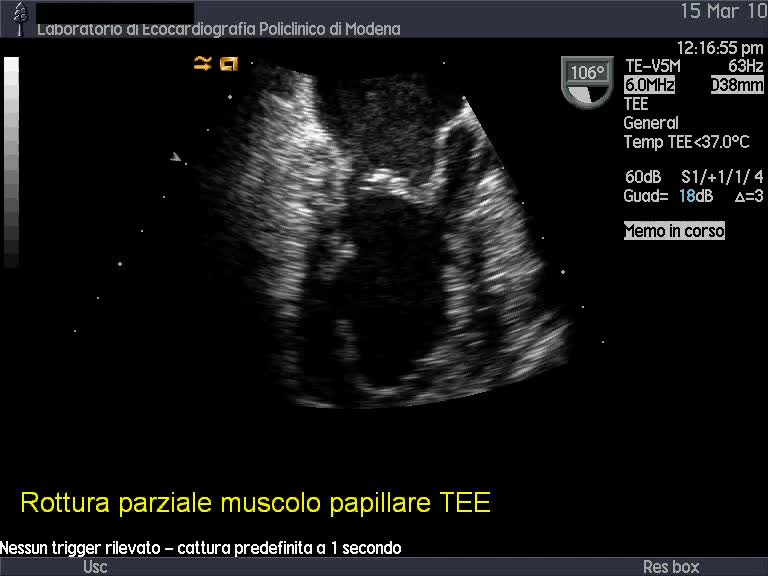The width and height of the screenshot is (768, 576).
Task: Click the TE-V5M probe label
Action: click(652, 66)
